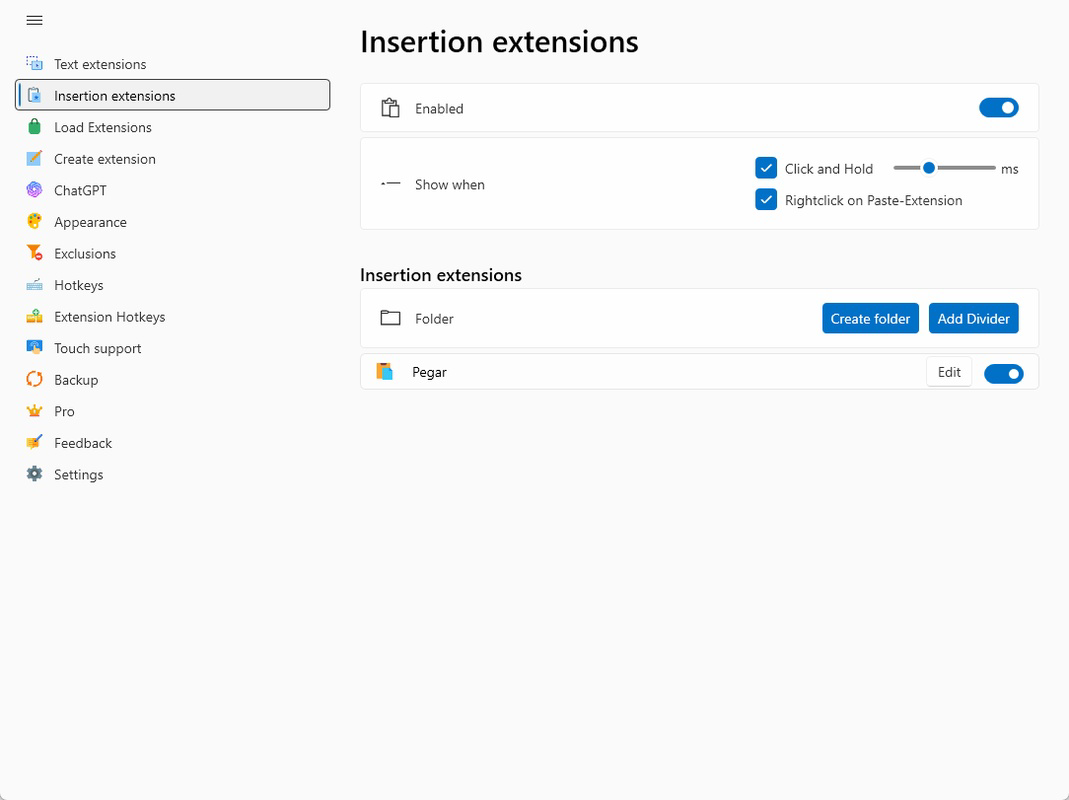Click the purple ChatGPT icon

34,190
